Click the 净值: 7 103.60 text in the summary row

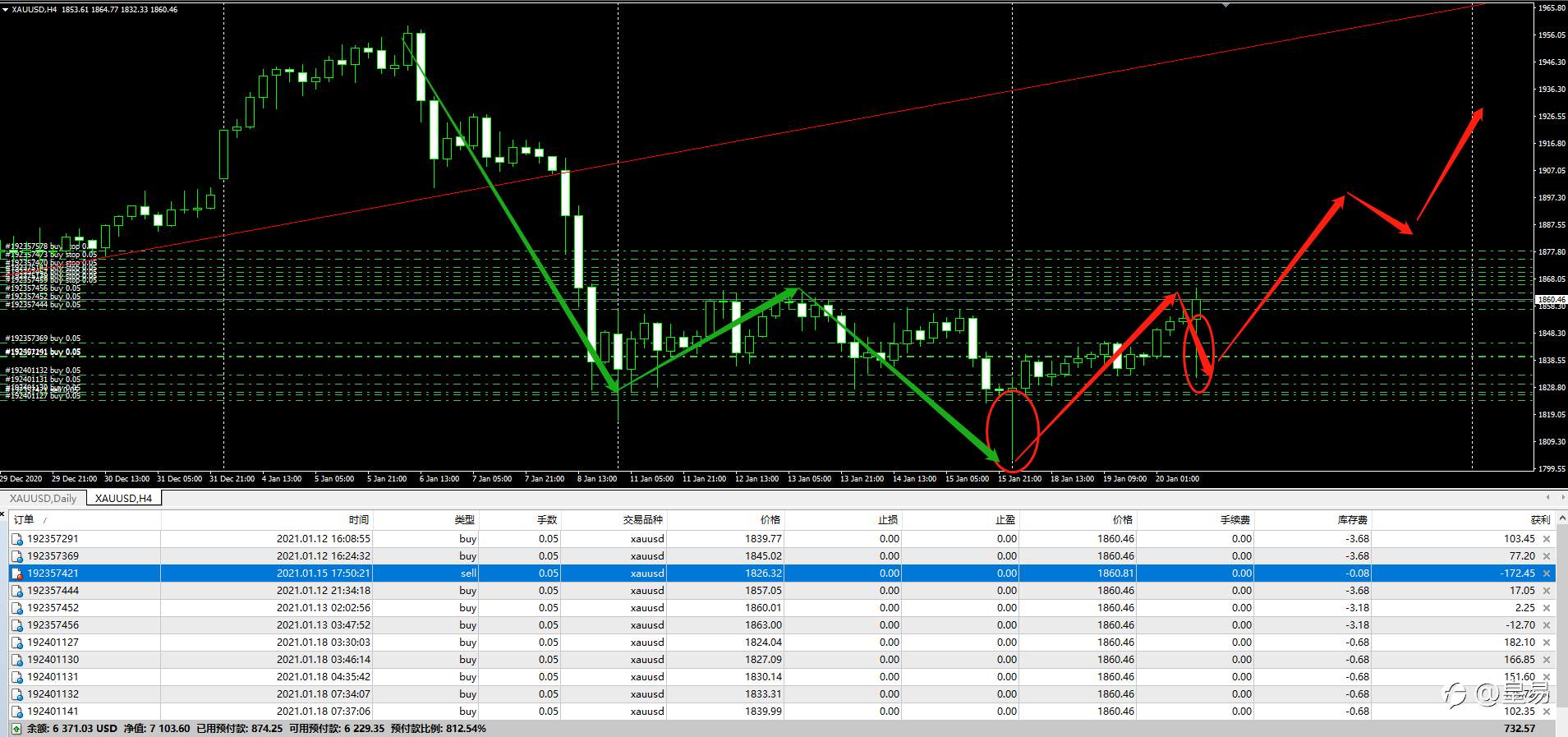157,729
